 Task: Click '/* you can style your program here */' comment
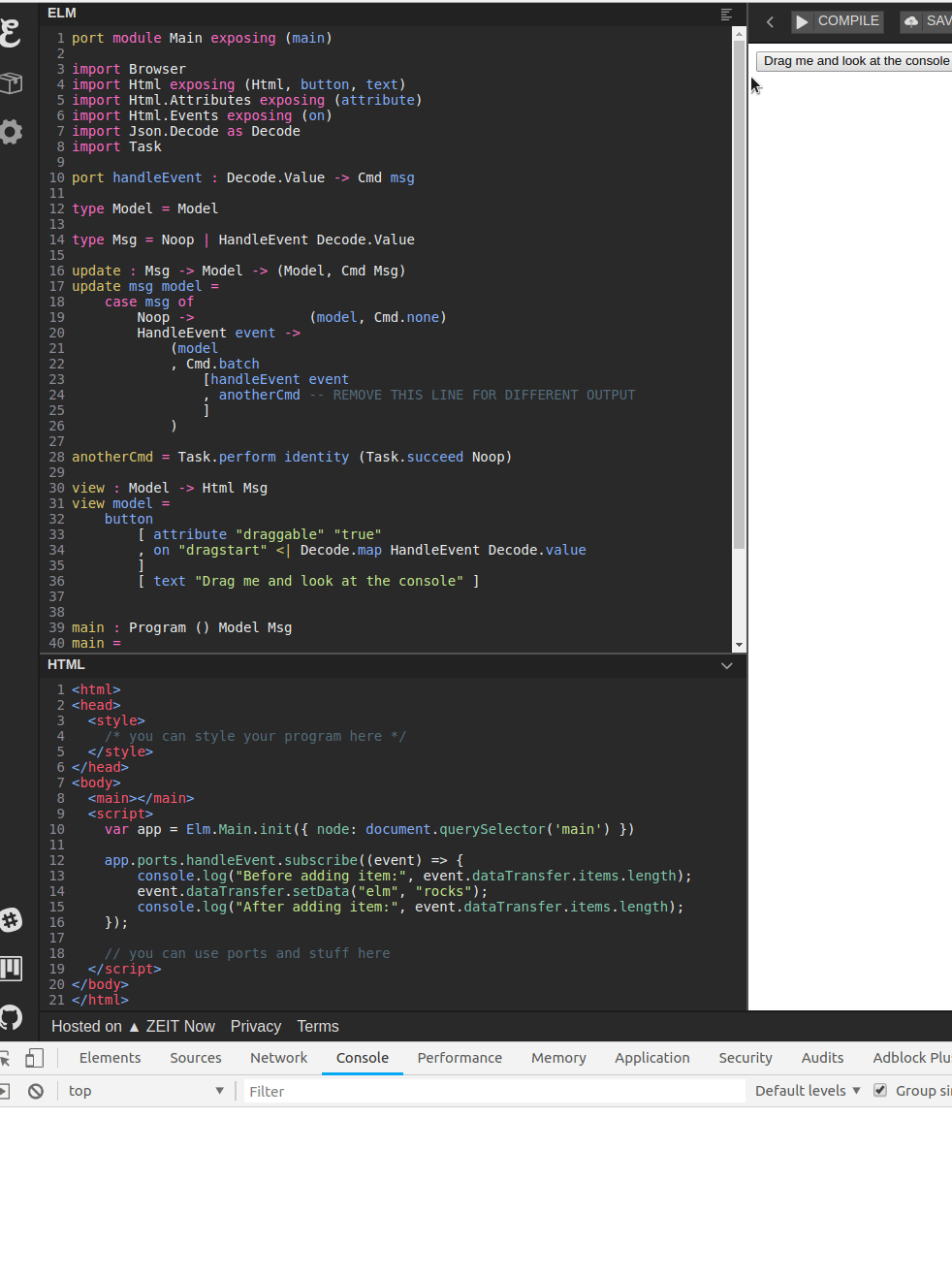click(x=255, y=736)
